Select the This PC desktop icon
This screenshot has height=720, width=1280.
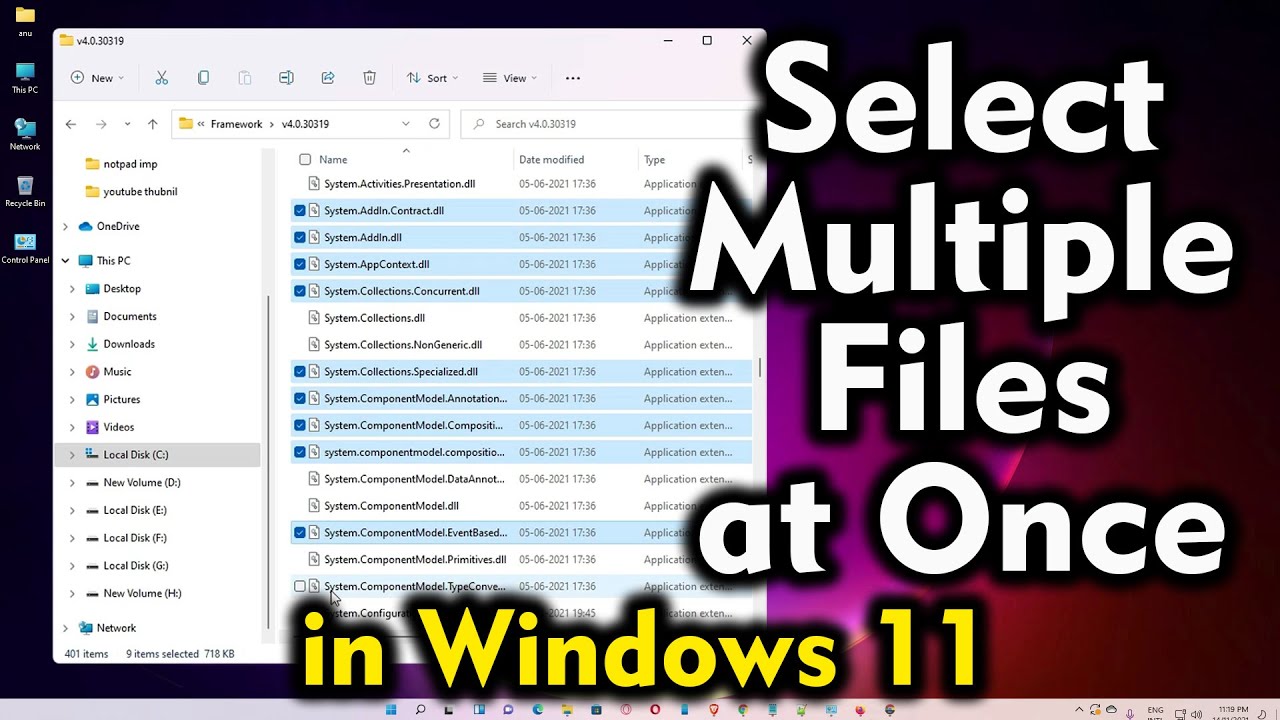tap(25, 77)
